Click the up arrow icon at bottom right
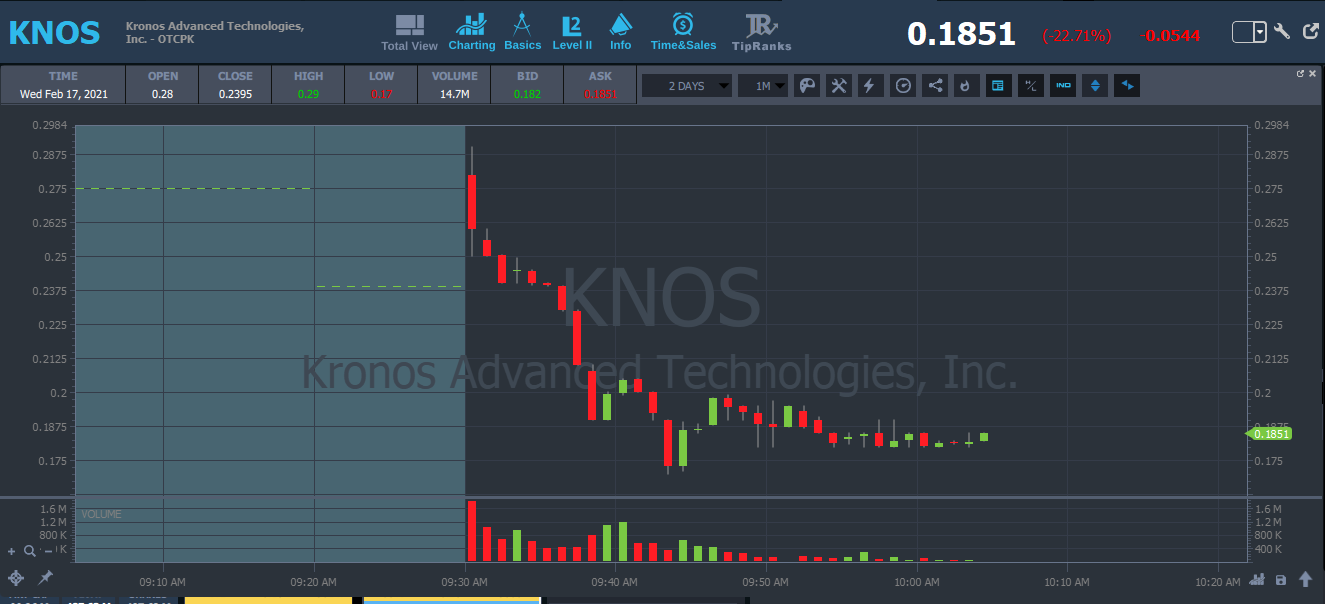 pyautogui.click(x=1305, y=580)
